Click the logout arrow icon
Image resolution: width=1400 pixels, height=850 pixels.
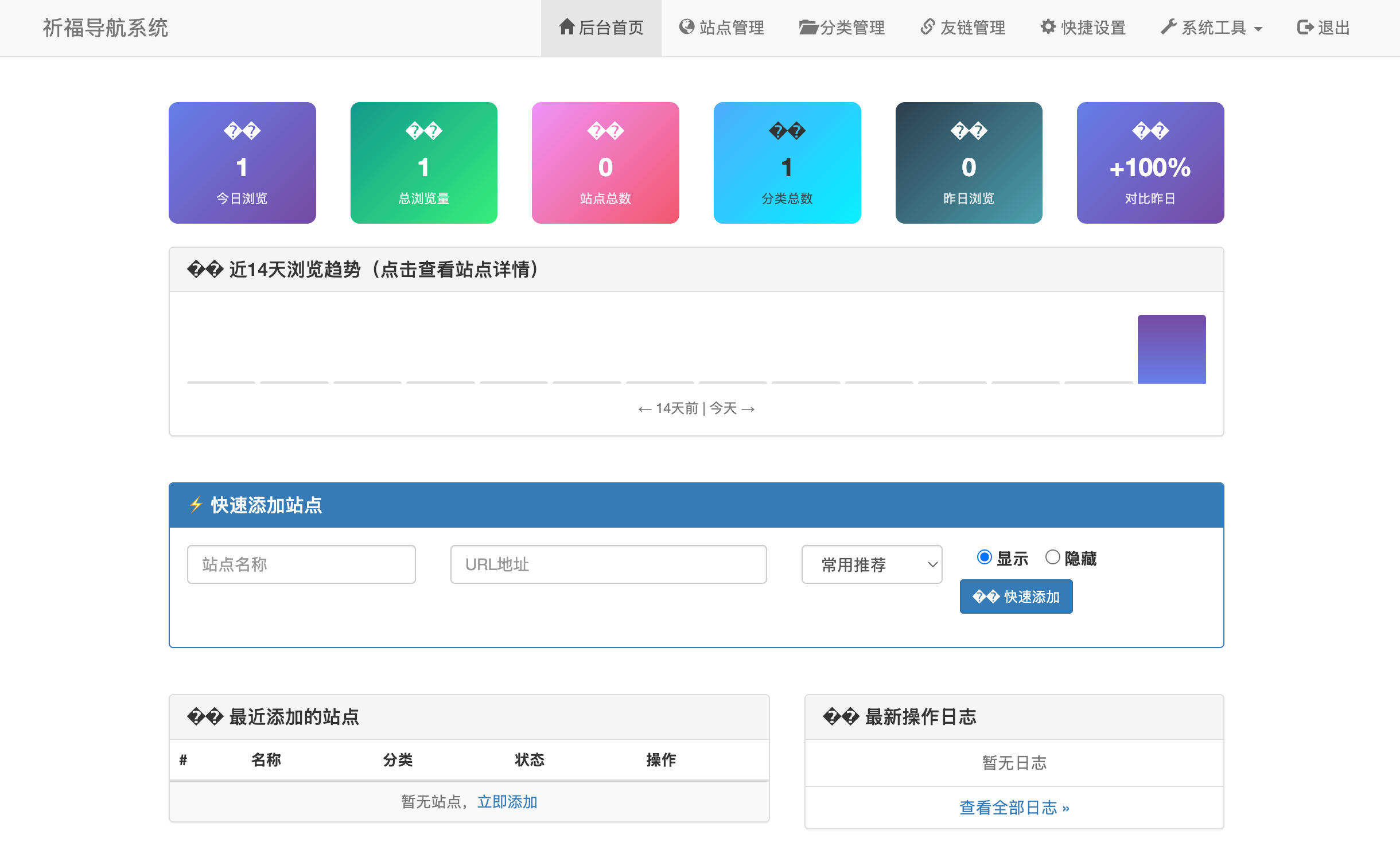[x=1305, y=27]
